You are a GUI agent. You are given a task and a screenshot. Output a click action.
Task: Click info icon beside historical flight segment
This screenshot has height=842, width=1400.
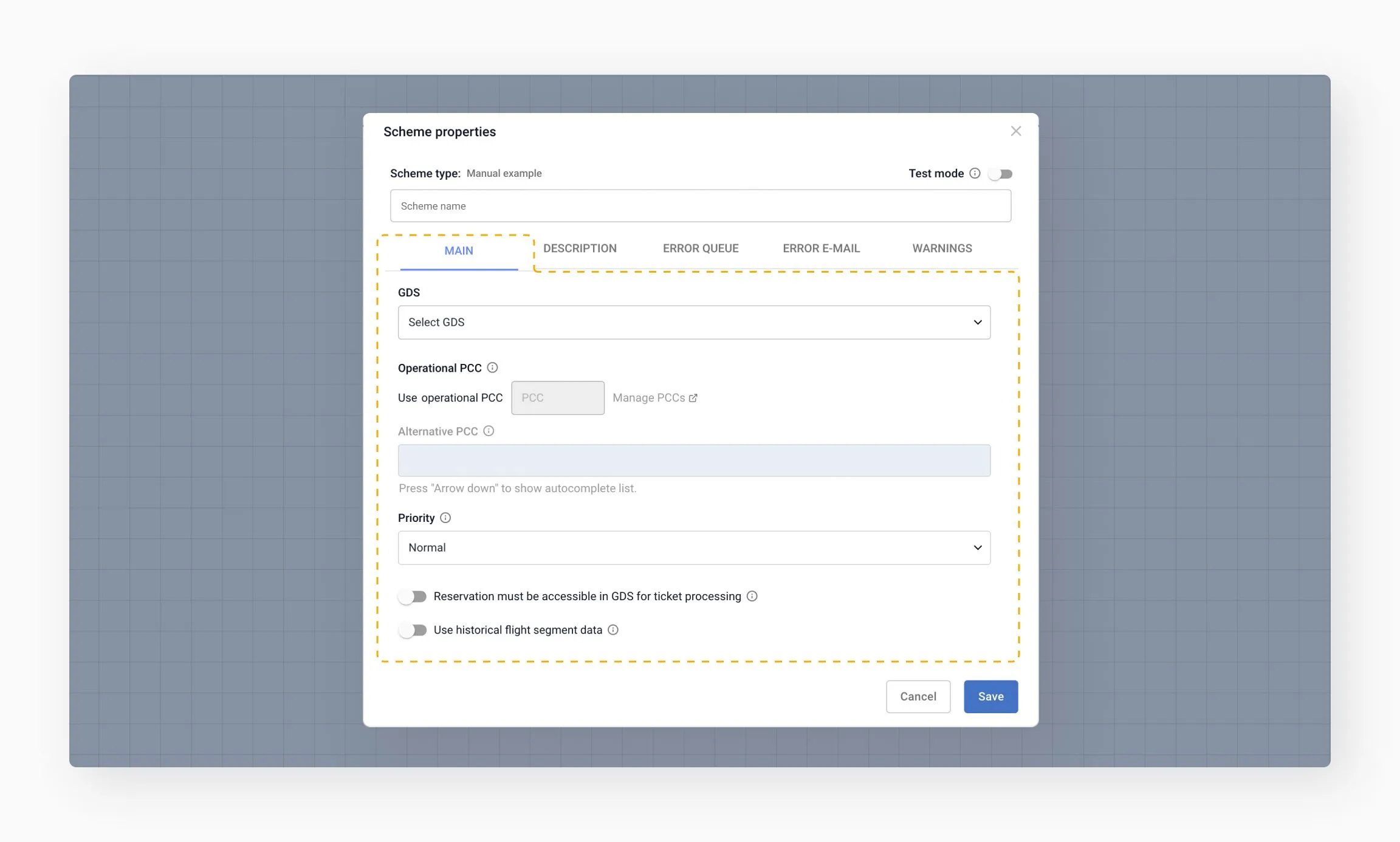pyautogui.click(x=613, y=630)
